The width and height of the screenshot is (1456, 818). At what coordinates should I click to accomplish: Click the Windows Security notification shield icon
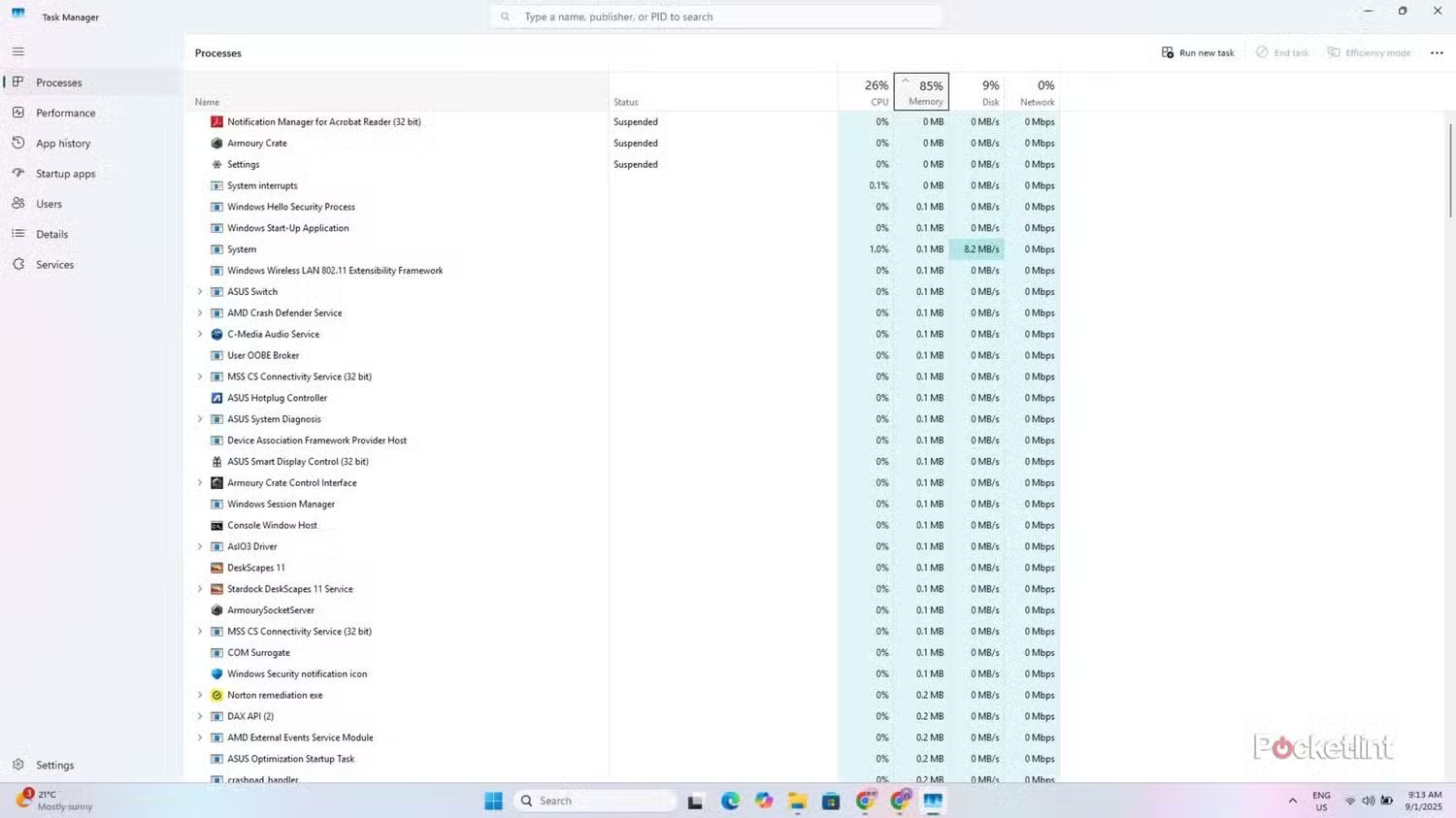[216, 674]
